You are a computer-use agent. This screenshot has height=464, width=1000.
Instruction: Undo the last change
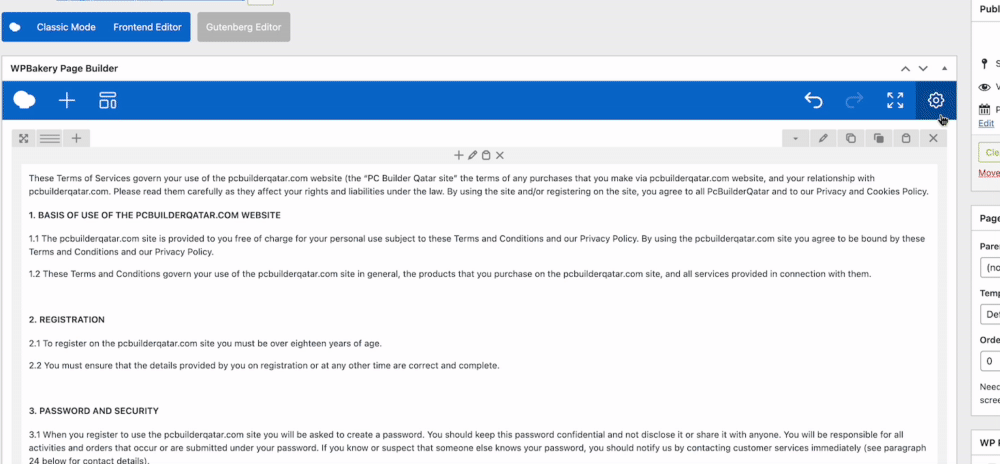click(813, 100)
